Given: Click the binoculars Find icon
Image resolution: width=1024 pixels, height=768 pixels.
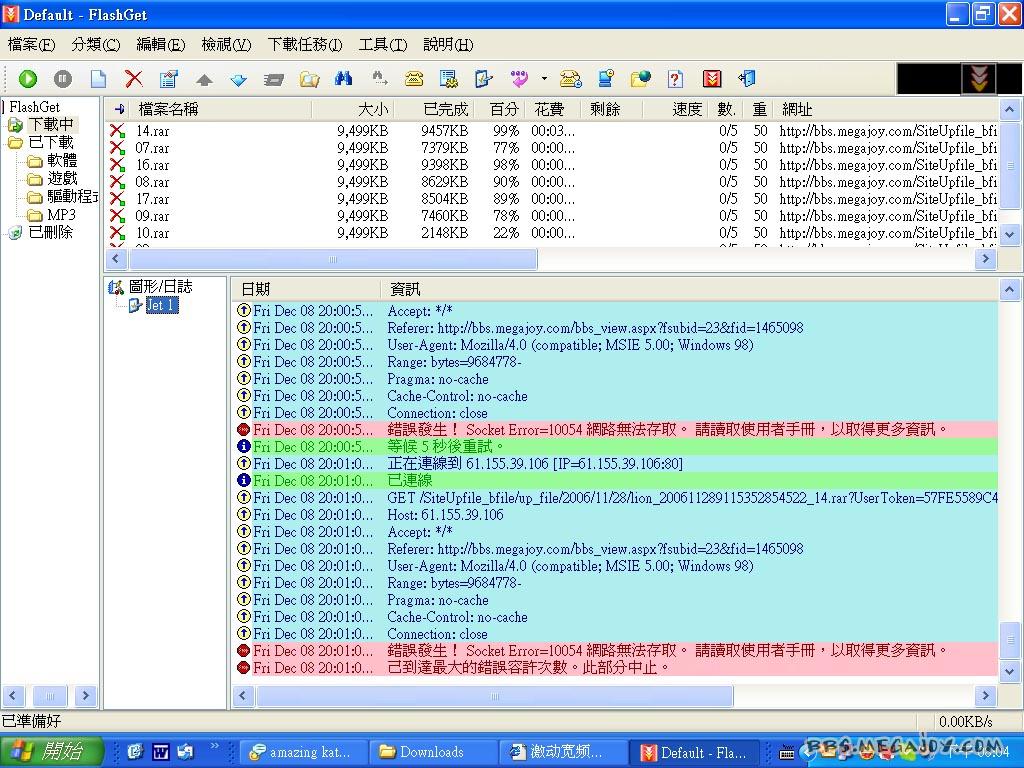Looking at the screenshot, I should 344,79.
